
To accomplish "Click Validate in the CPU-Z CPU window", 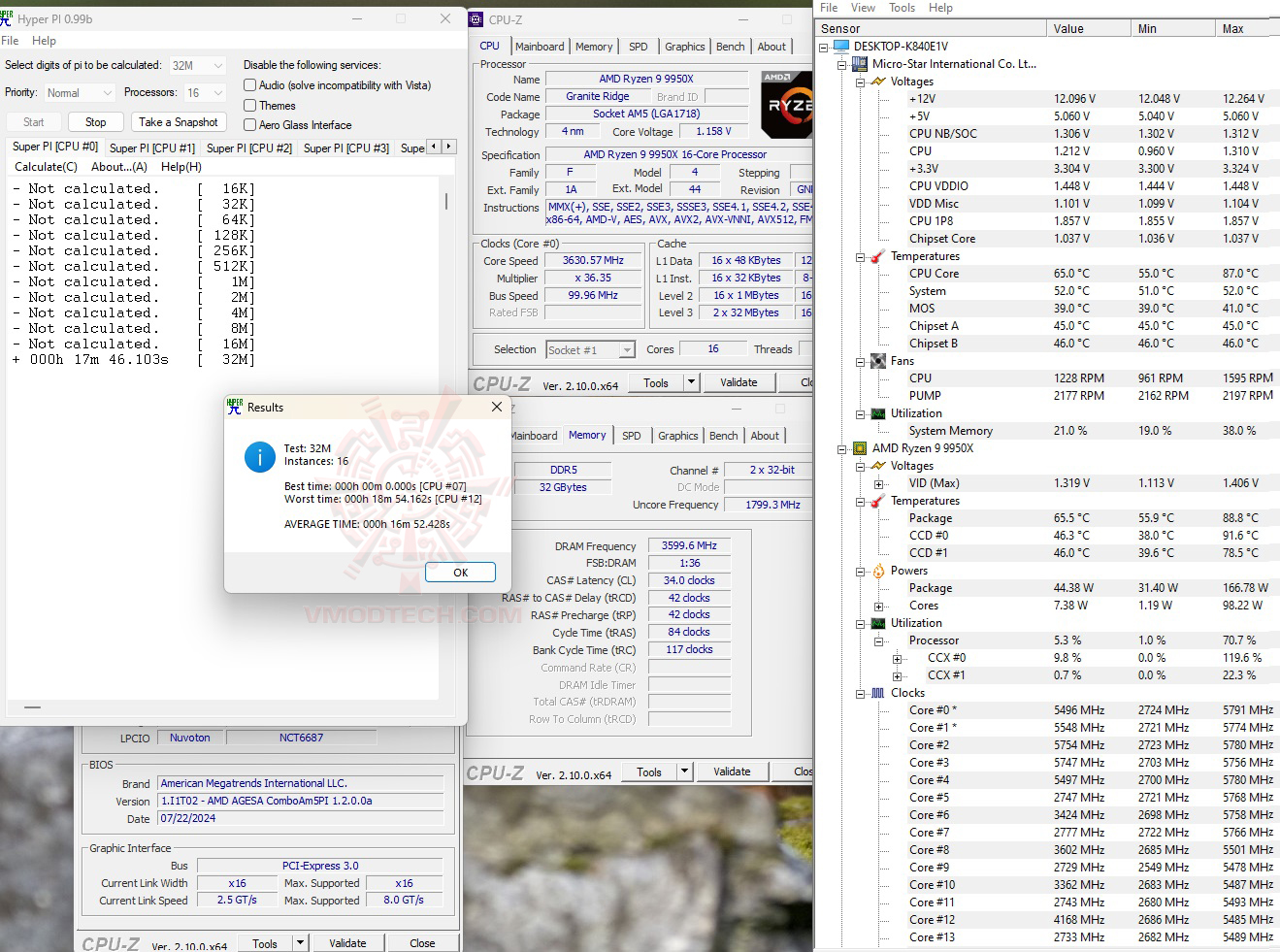I will coord(738,382).
